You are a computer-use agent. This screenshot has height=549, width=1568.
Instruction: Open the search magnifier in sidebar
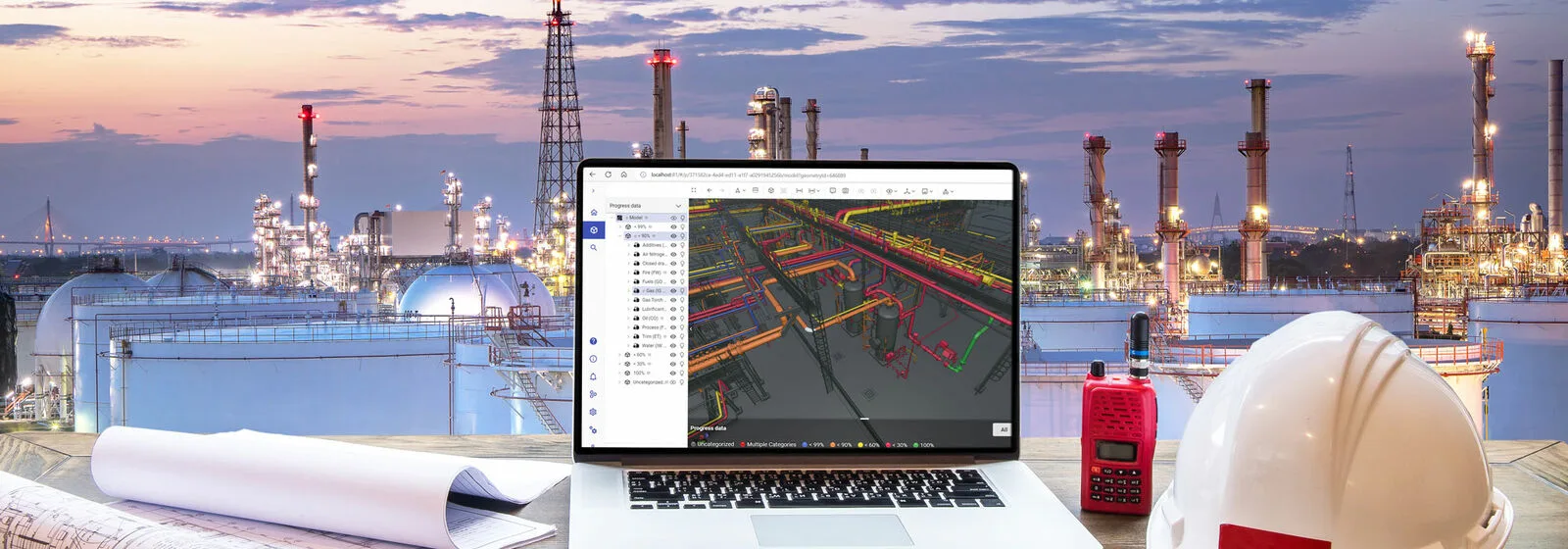click(594, 247)
